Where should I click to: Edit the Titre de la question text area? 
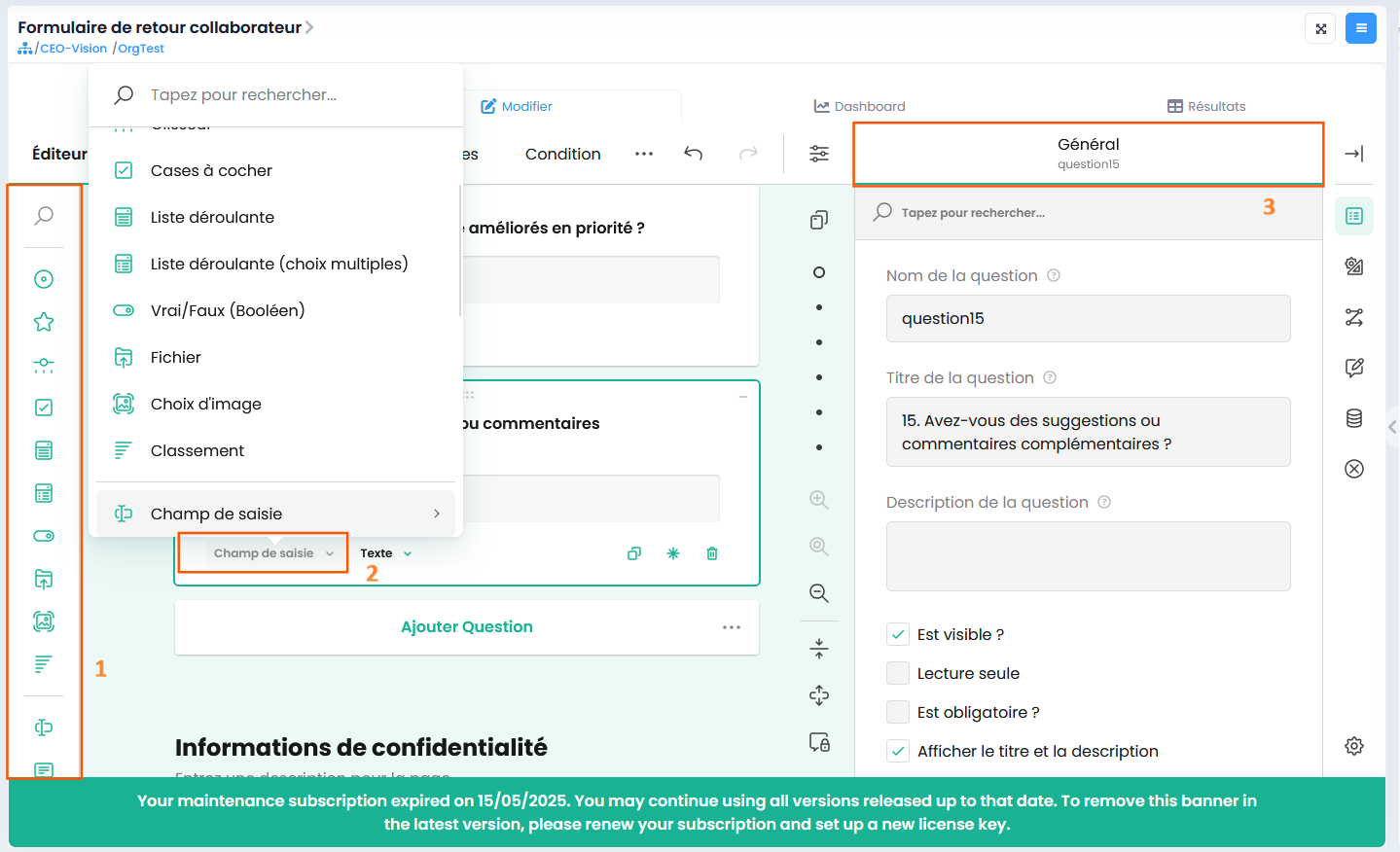[x=1088, y=432]
